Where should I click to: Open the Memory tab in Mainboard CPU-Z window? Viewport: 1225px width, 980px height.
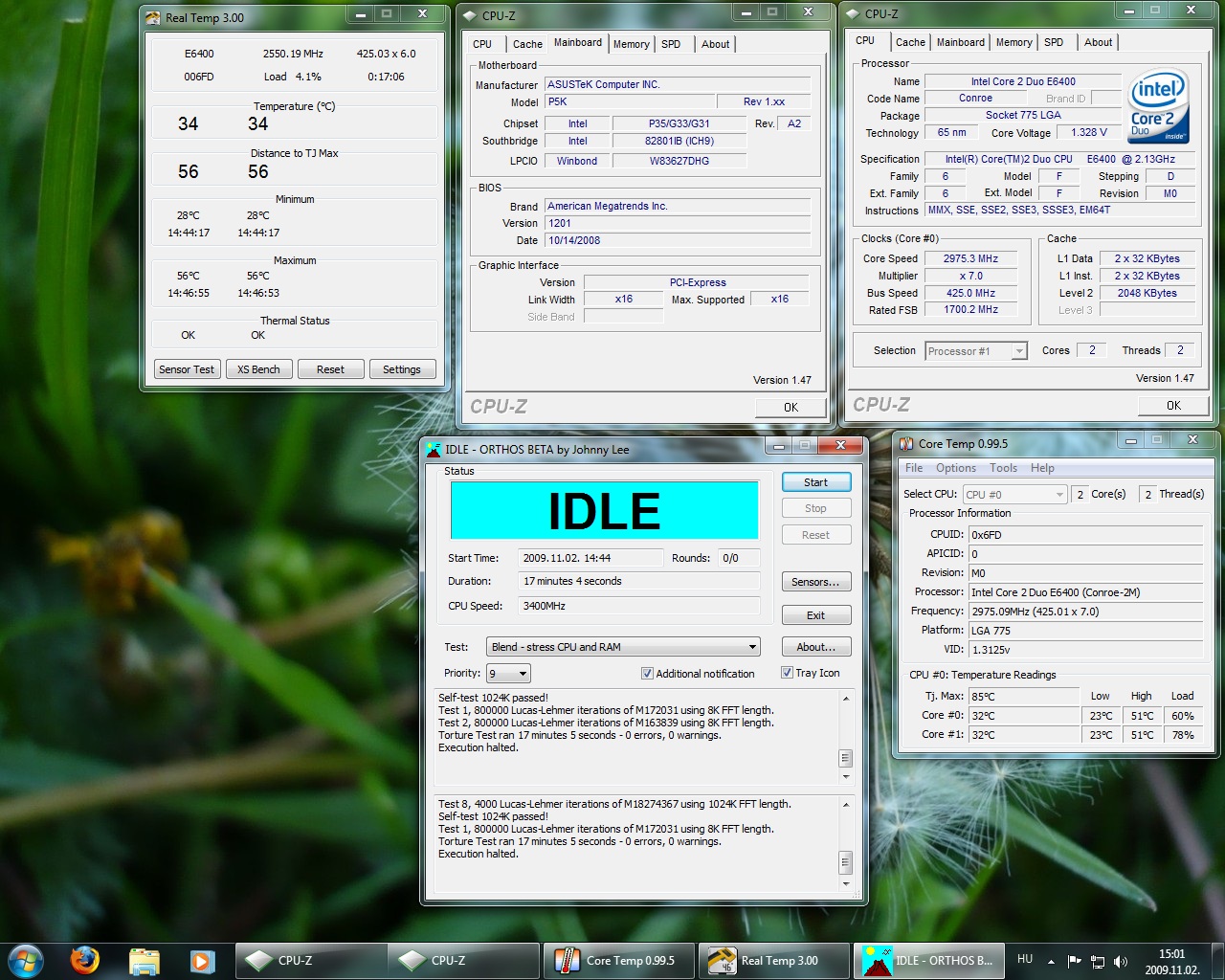[x=631, y=44]
